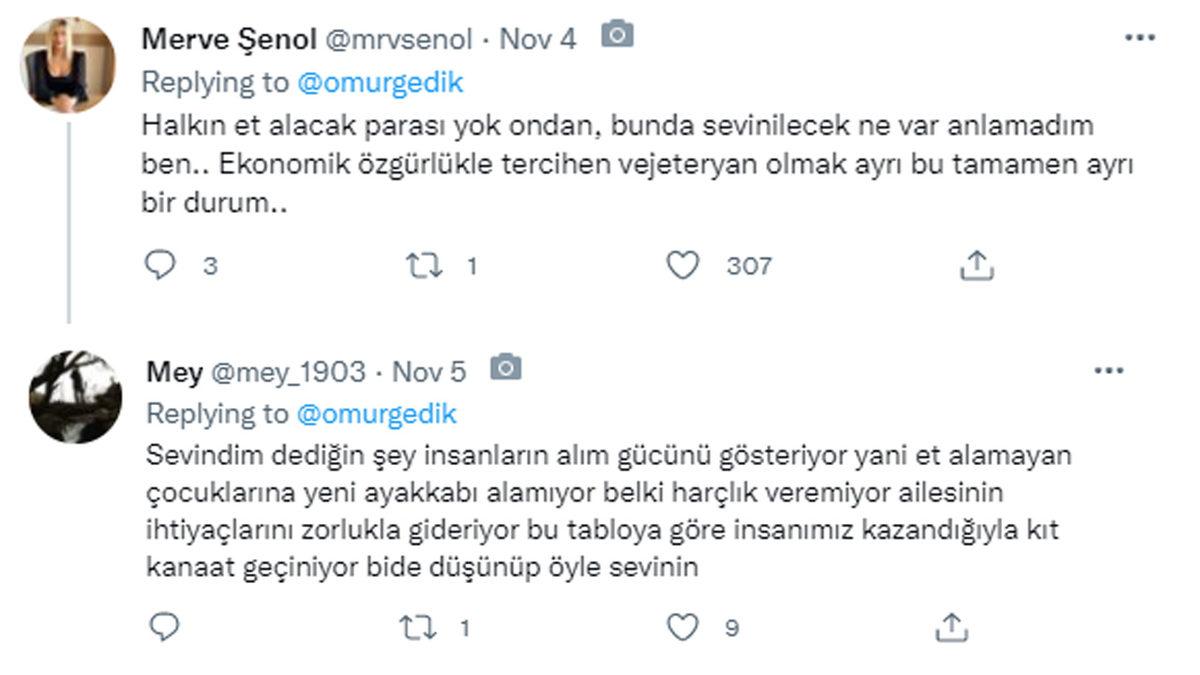The image size is (1200, 675).
Task: Open the Nov 4 timestamp link
Action: (x=541, y=38)
